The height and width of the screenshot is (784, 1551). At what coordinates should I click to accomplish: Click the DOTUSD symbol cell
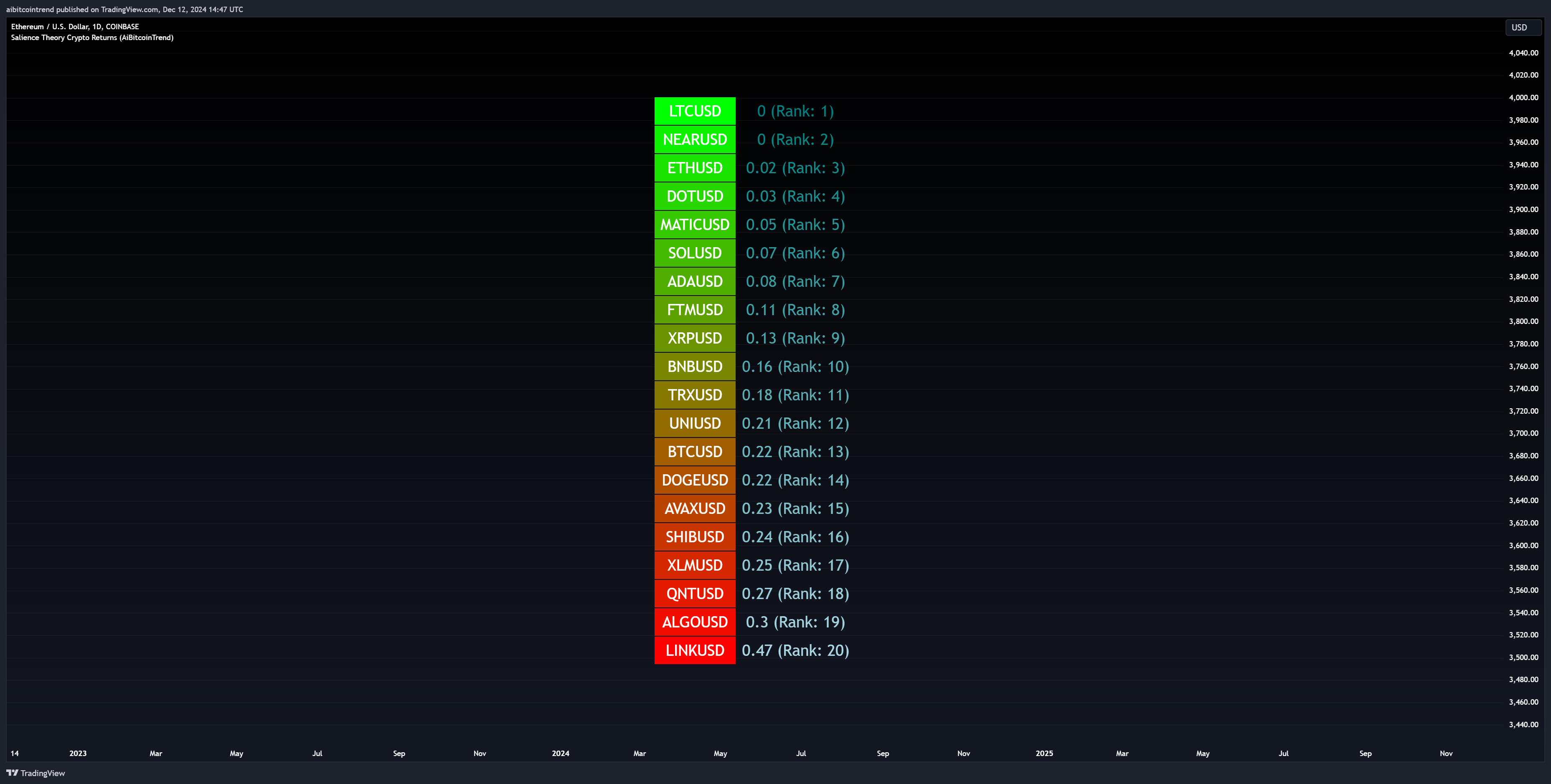(695, 196)
